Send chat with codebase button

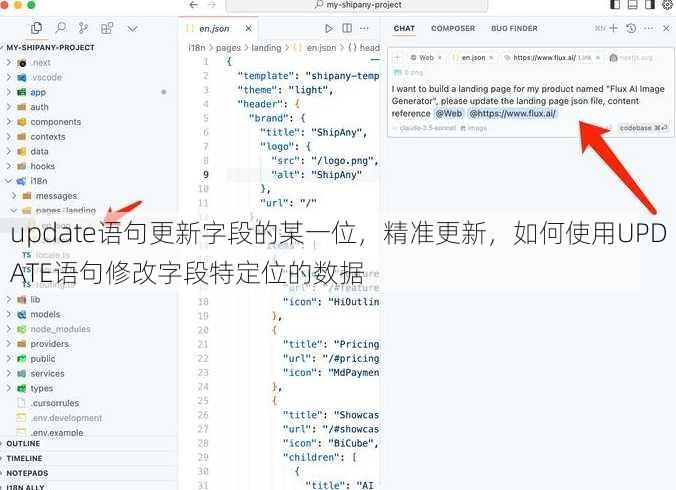tap(644, 128)
